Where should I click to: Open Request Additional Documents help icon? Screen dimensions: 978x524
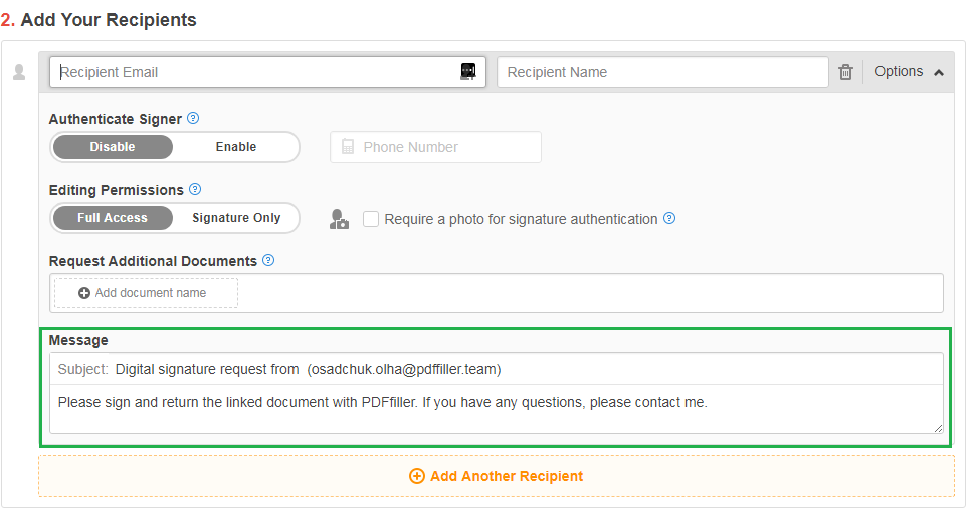click(268, 260)
